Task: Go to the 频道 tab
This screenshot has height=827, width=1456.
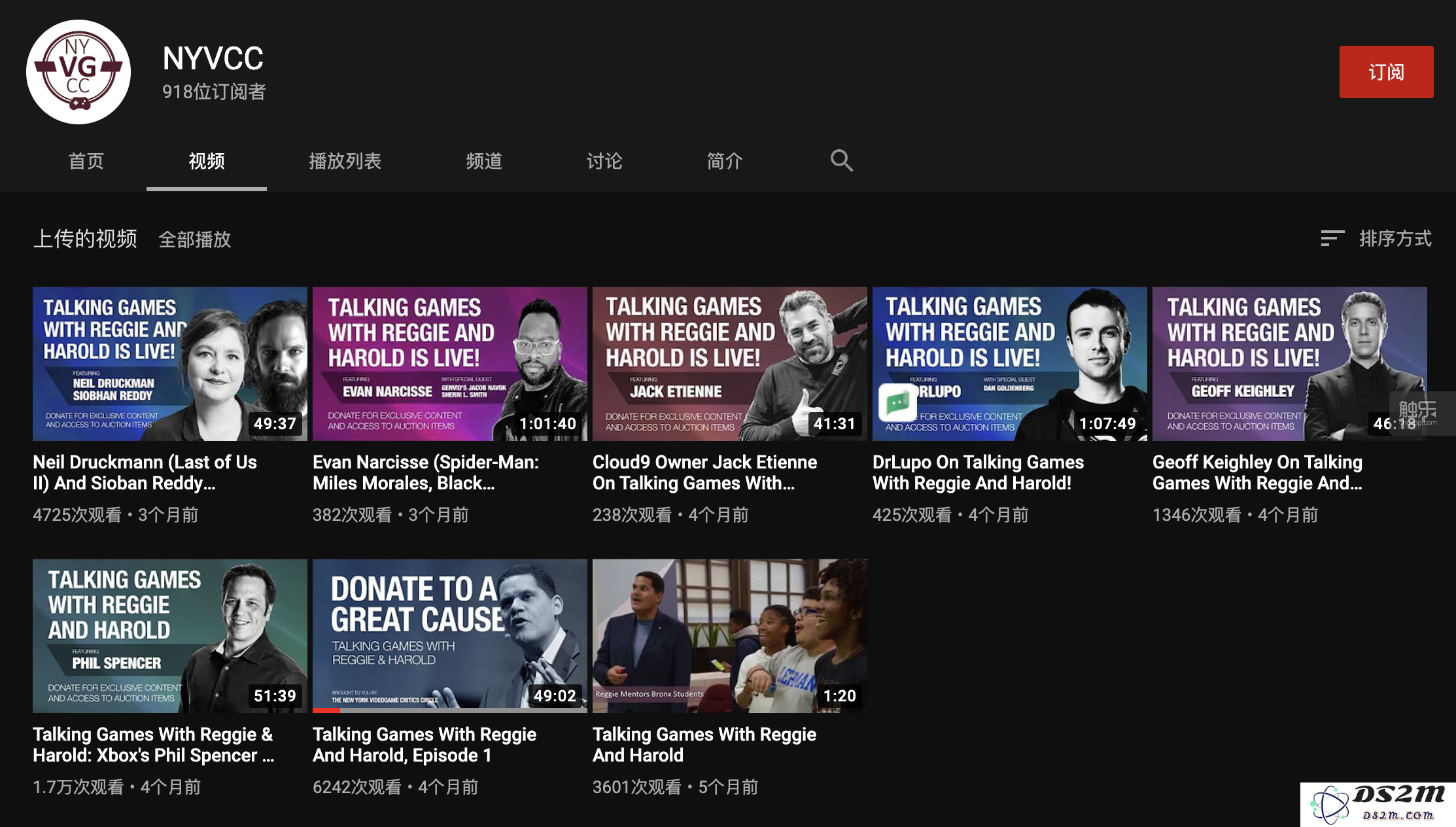Action: [484, 161]
